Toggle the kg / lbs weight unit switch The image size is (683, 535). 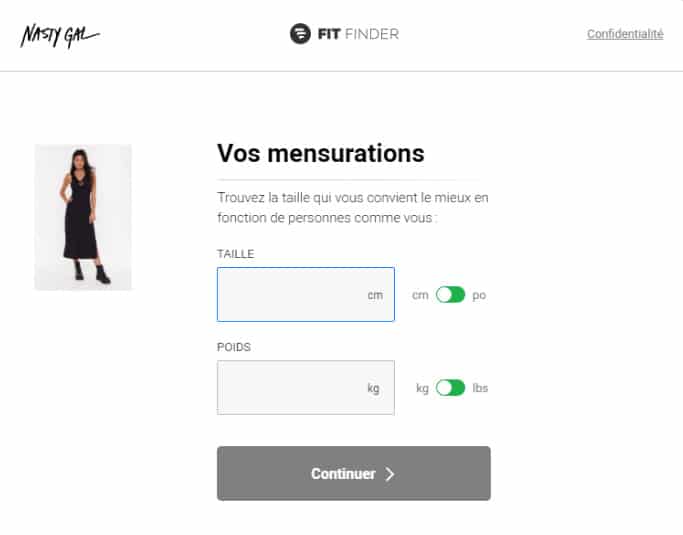450,388
